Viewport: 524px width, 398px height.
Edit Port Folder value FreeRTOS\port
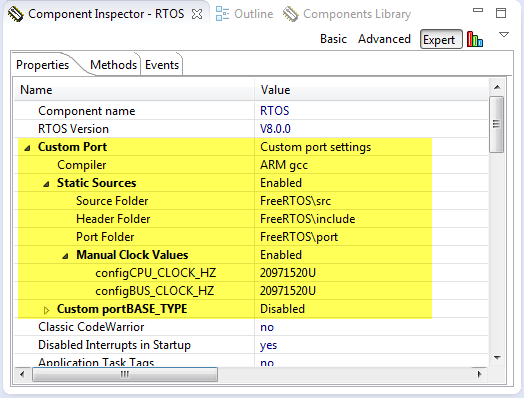tap(299, 237)
